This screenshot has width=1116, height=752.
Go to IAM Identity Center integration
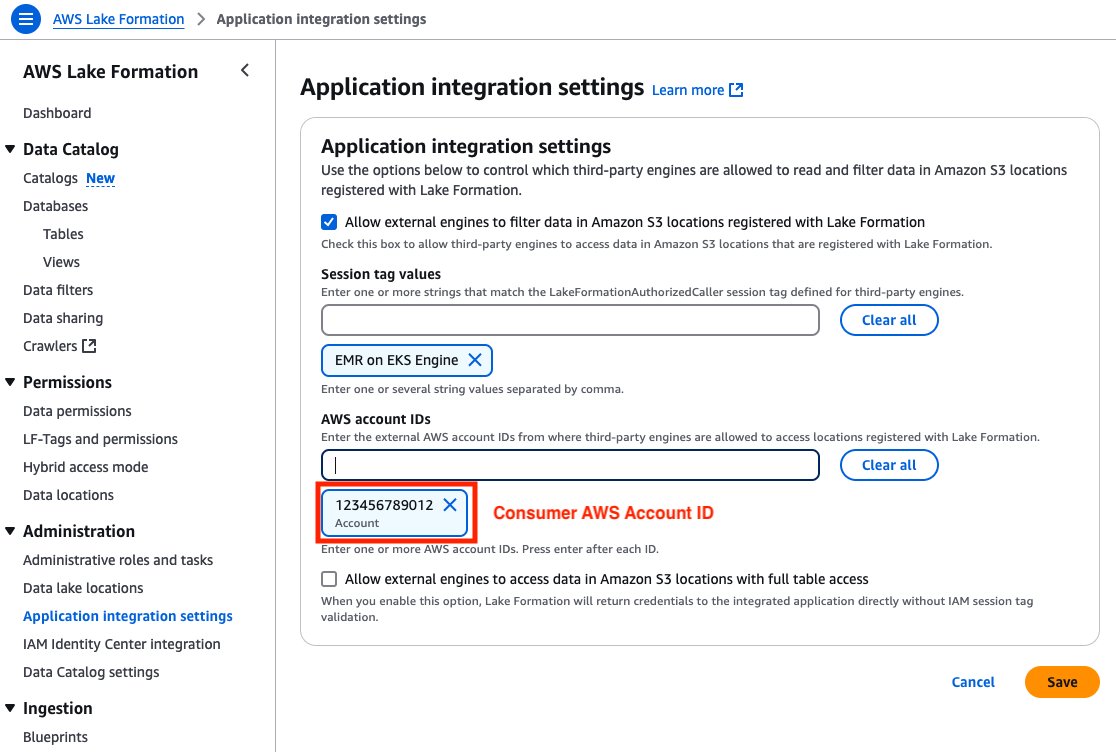(x=121, y=644)
